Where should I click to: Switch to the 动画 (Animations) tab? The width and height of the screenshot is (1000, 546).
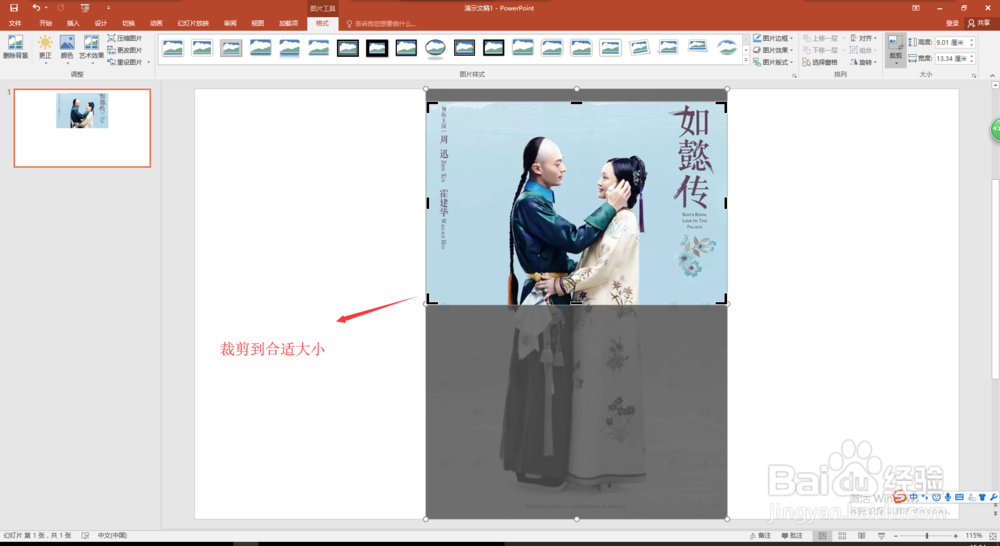coord(156,23)
